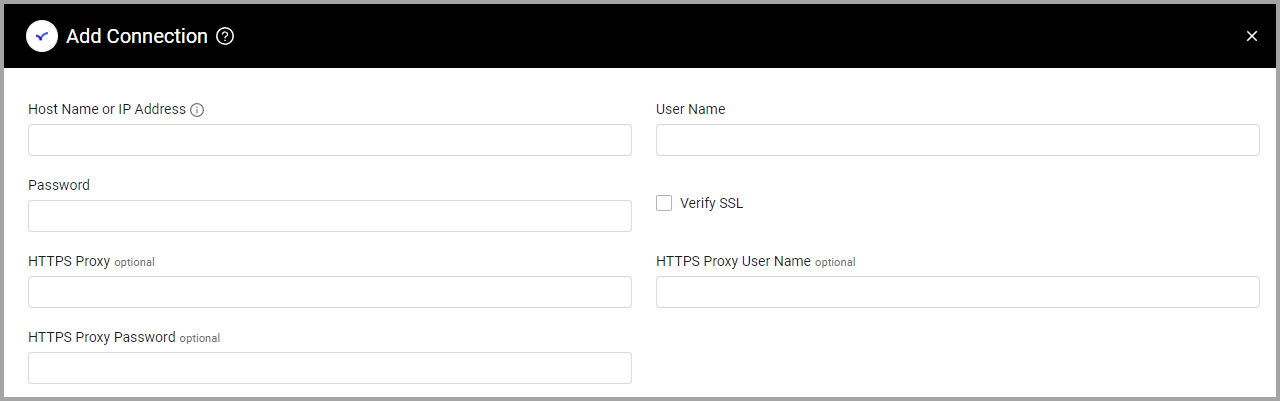Click the info icon next to Host Name
Viewport: 1280px width, 401px height.
(197, 110)
